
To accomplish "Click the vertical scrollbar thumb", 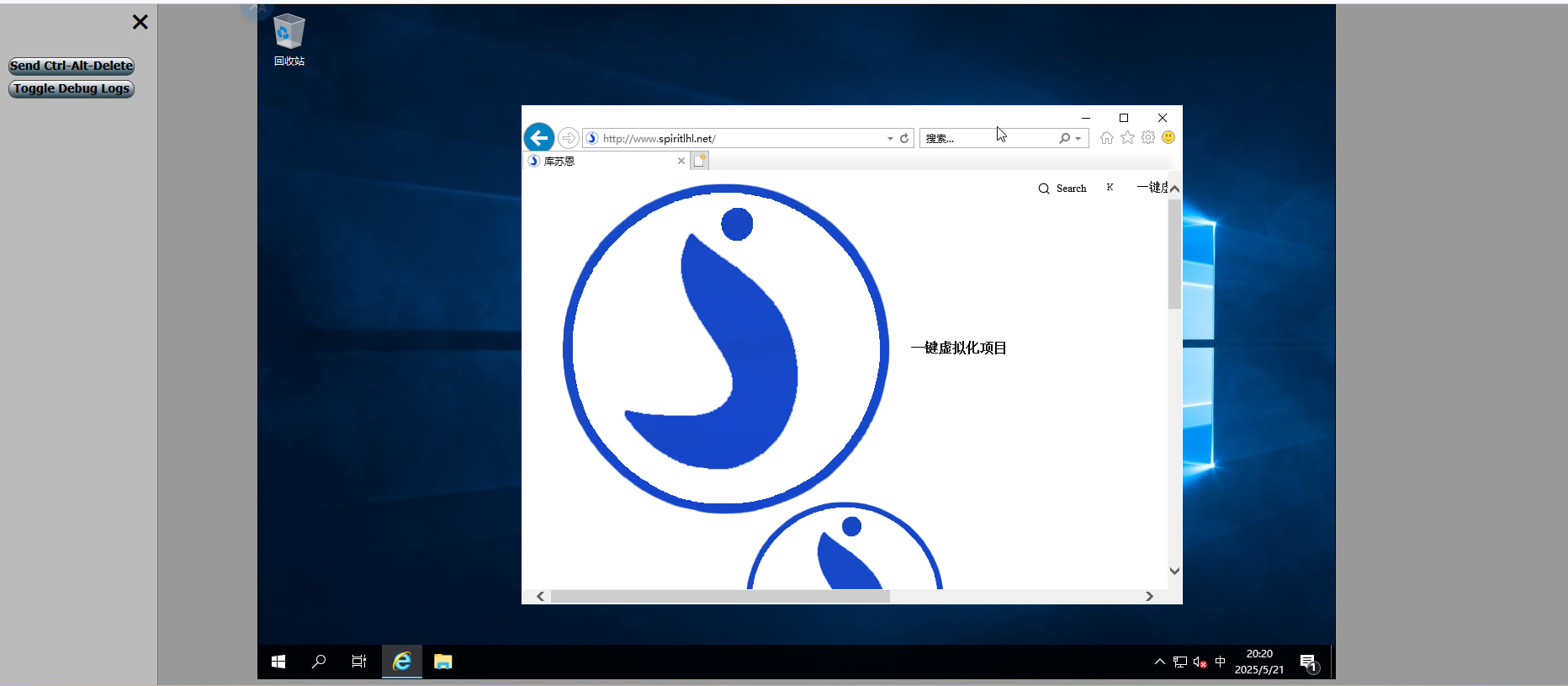I will click(x=1175, y=253).
